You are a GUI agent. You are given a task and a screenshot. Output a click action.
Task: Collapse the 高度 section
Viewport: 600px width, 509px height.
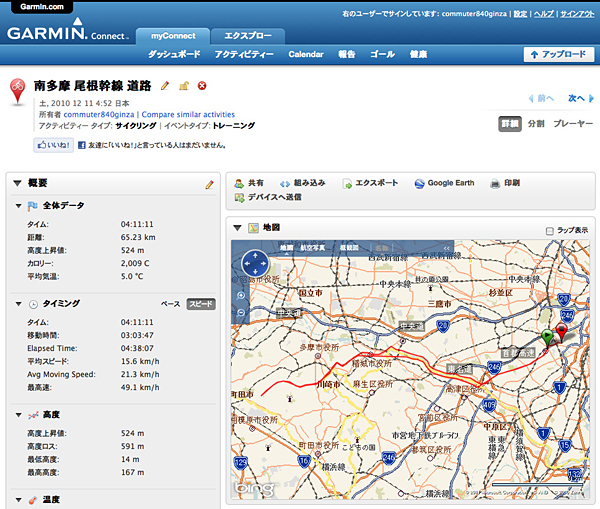pyautogui.click(x=18, y=415)
